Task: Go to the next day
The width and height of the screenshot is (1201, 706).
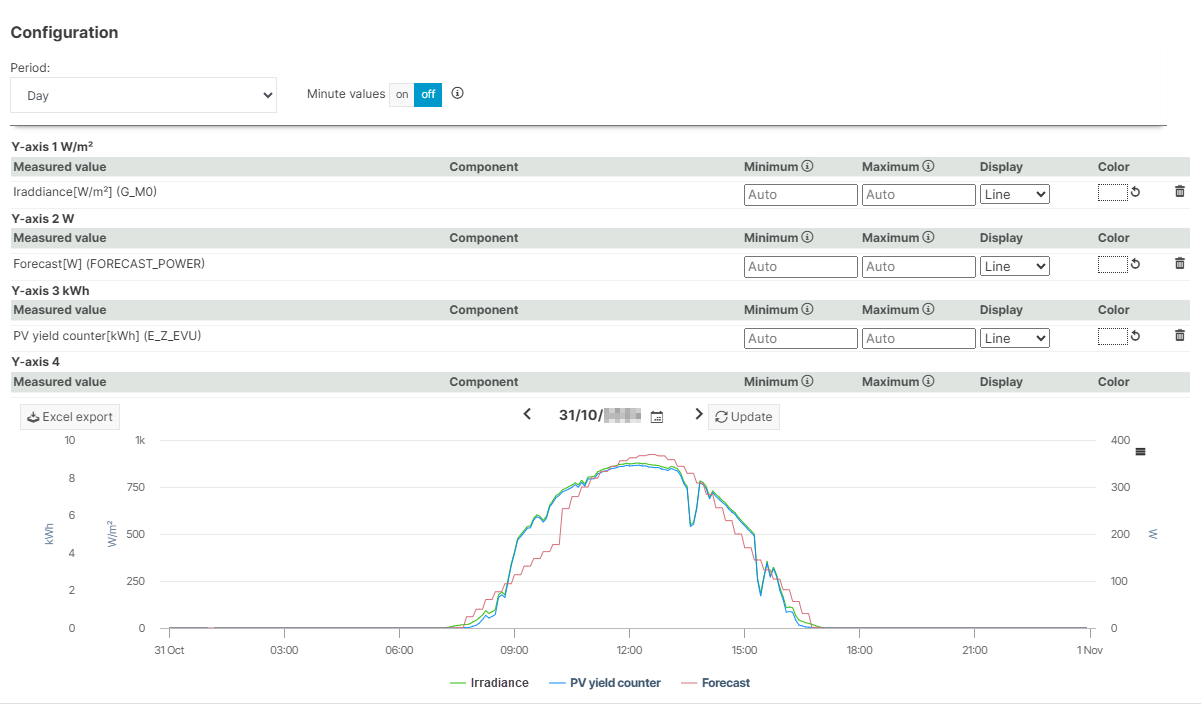Action: coord(698,414)
